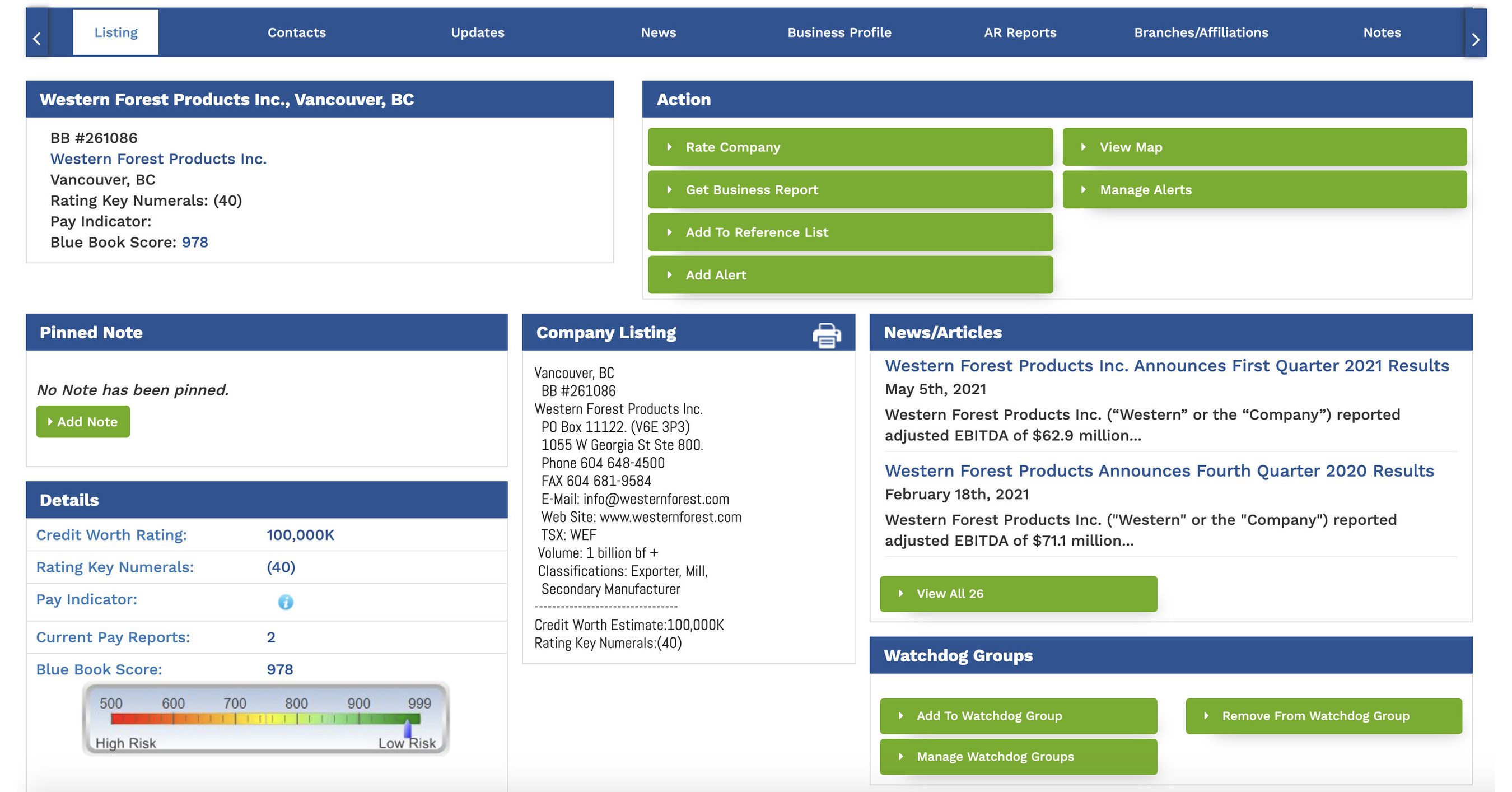The height and width of the screenshot is (792, 1512).
Task: Open View Map
Action: tap(1265, 147)
